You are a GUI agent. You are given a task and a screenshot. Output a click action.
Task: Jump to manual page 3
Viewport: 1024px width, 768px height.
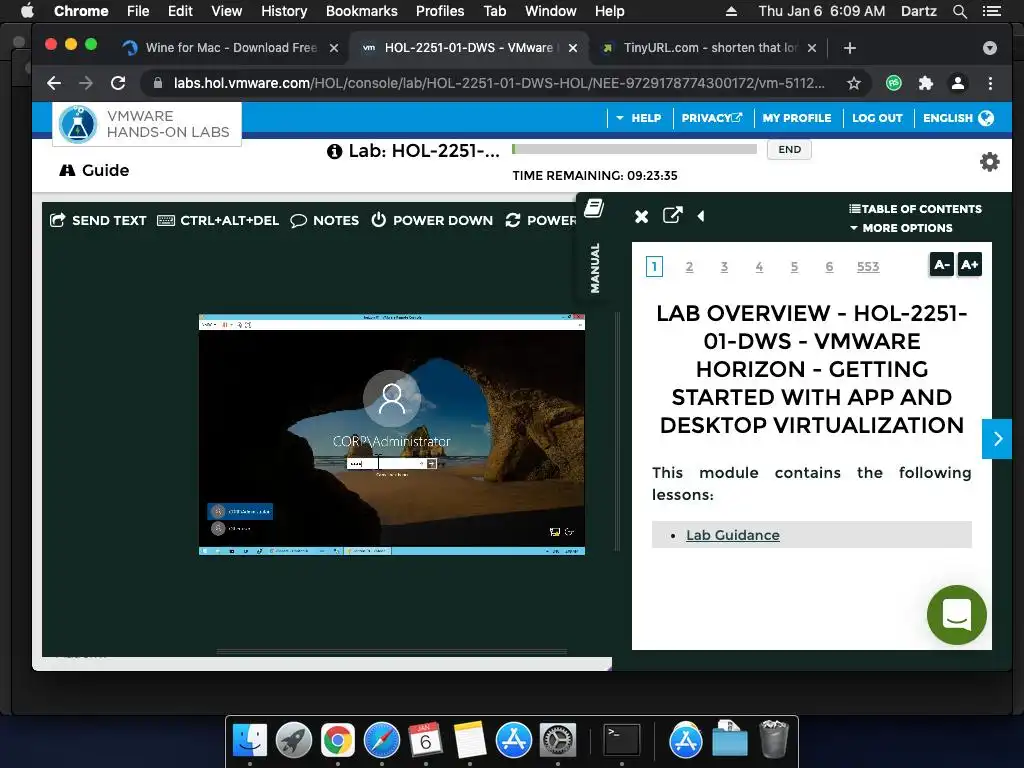tap(724, 266)
